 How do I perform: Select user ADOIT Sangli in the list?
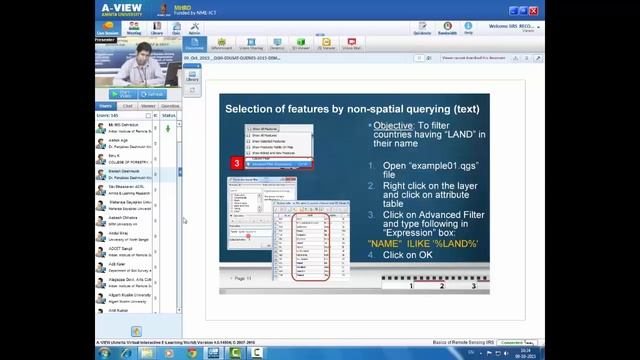[x=124, y=252]
